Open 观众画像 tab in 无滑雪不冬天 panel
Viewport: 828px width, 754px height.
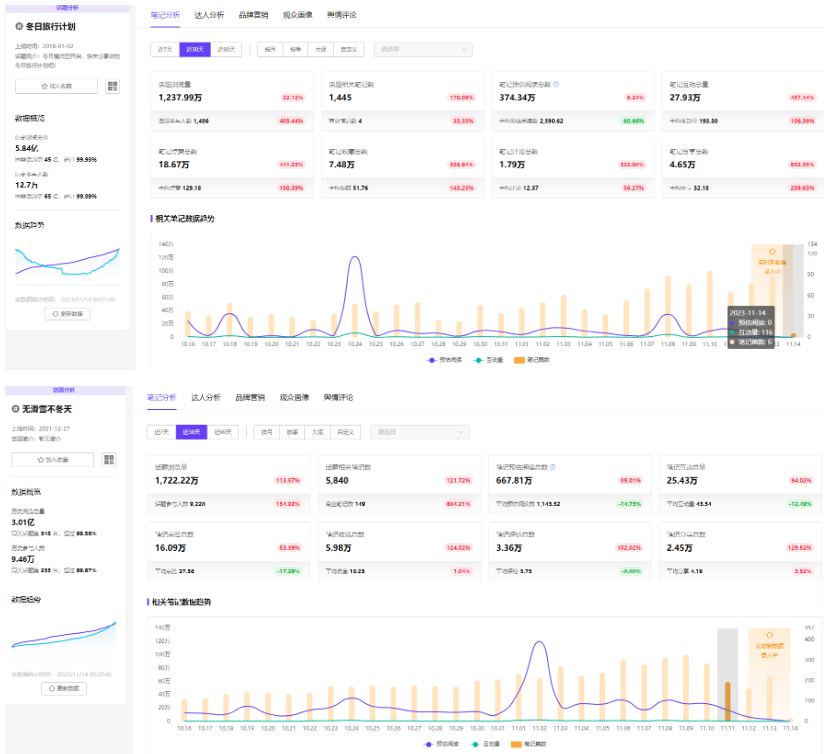coord(295,397)
